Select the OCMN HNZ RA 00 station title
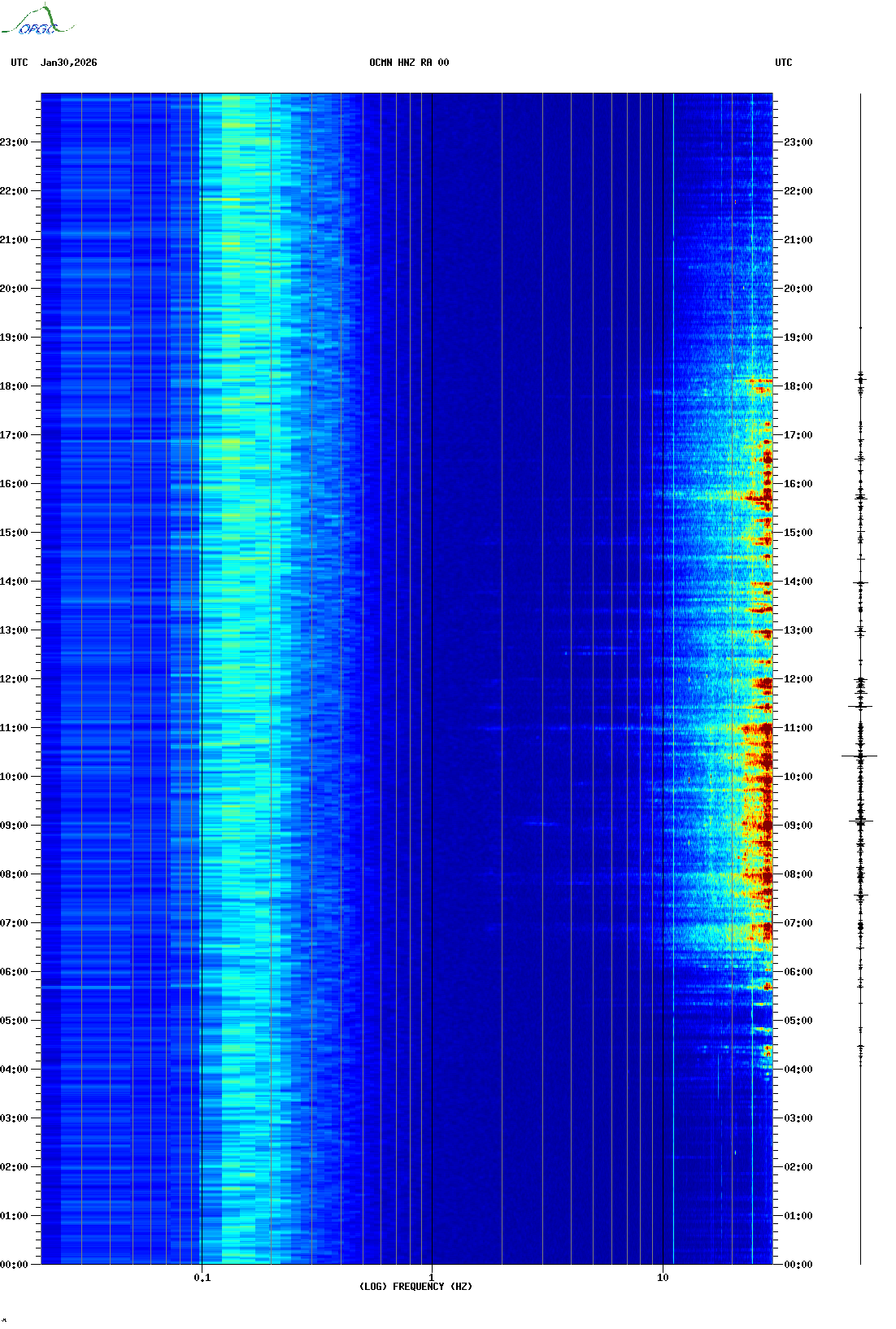Image resolution: width=896 pixels, height=1329 pixels. pyautogui.click(x=409, y=63)
